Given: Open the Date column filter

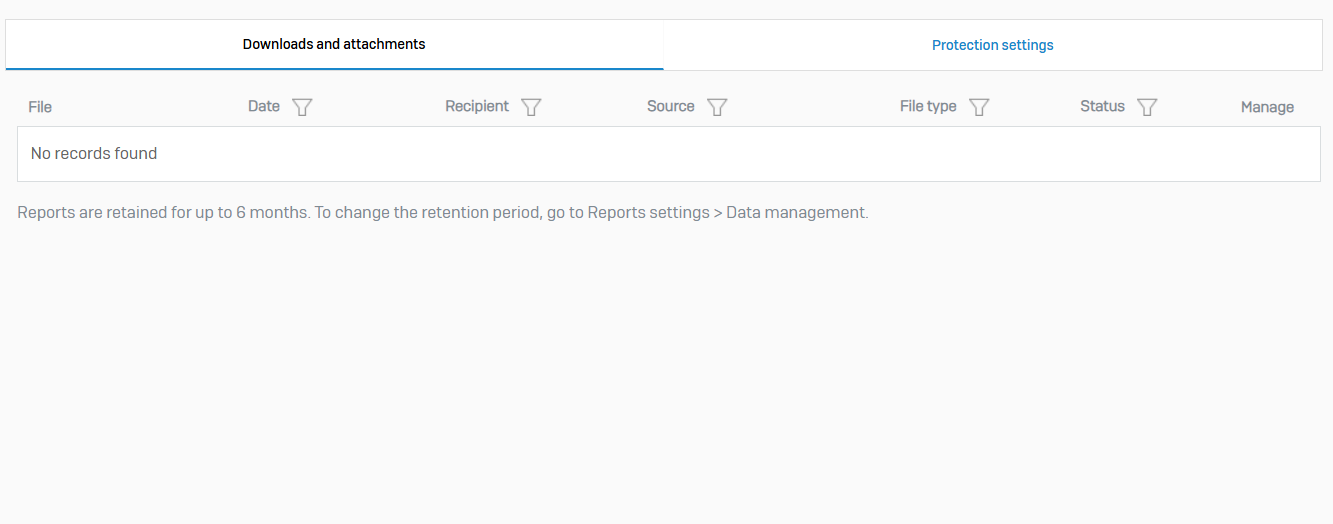Looking at the screenshot, I should [302, 107].
